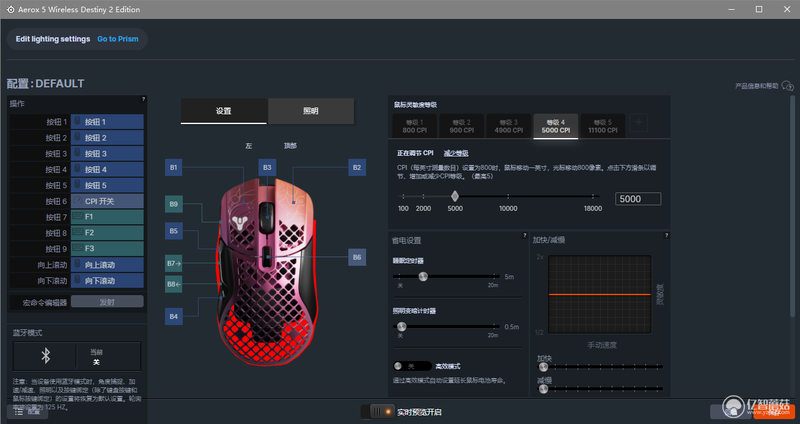Open the F2 assignment for 按钮 8
This screenshot has width=800, height=424.
point(107,233)
